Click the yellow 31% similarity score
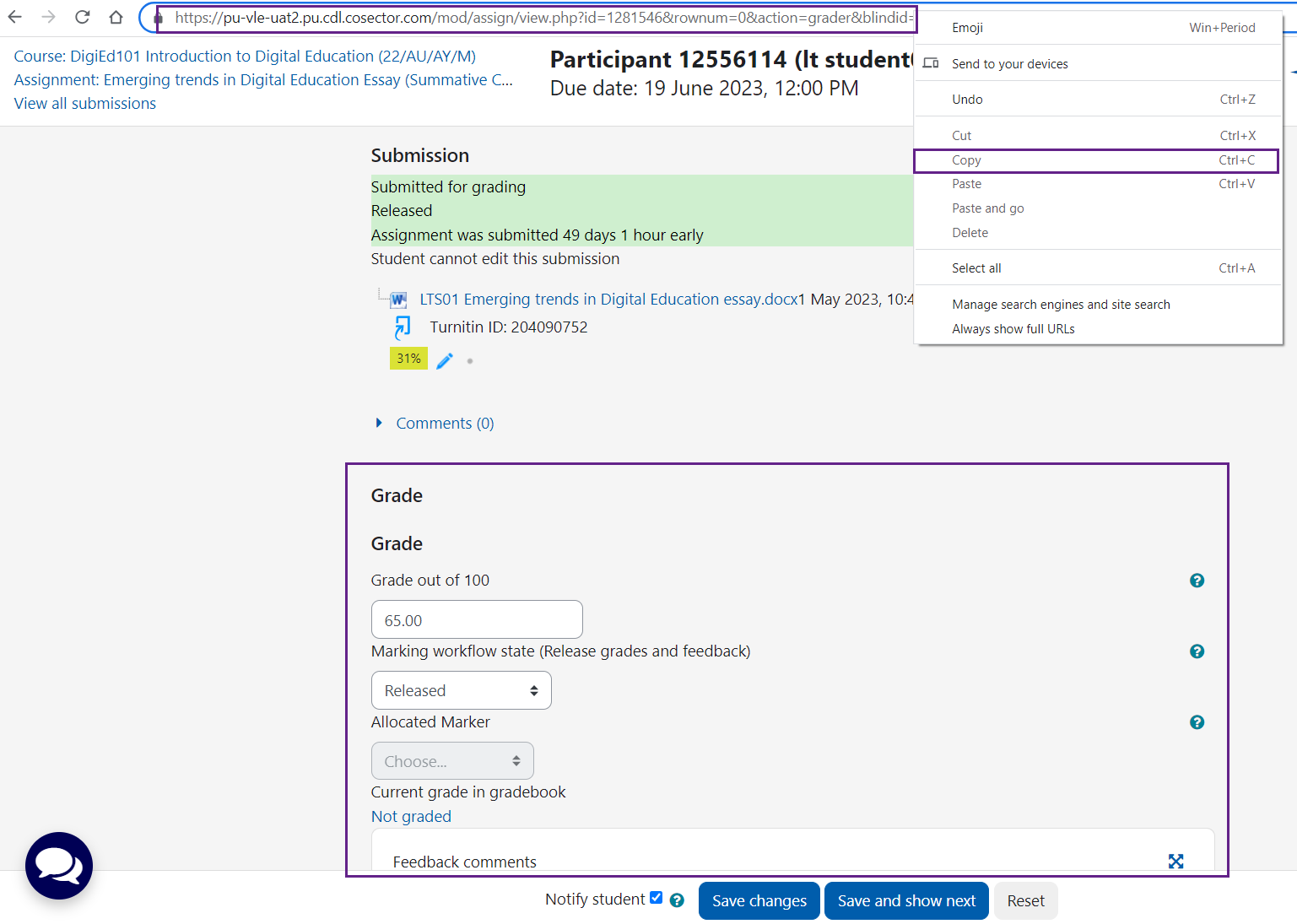1297x924 pixels. [408, 358]
